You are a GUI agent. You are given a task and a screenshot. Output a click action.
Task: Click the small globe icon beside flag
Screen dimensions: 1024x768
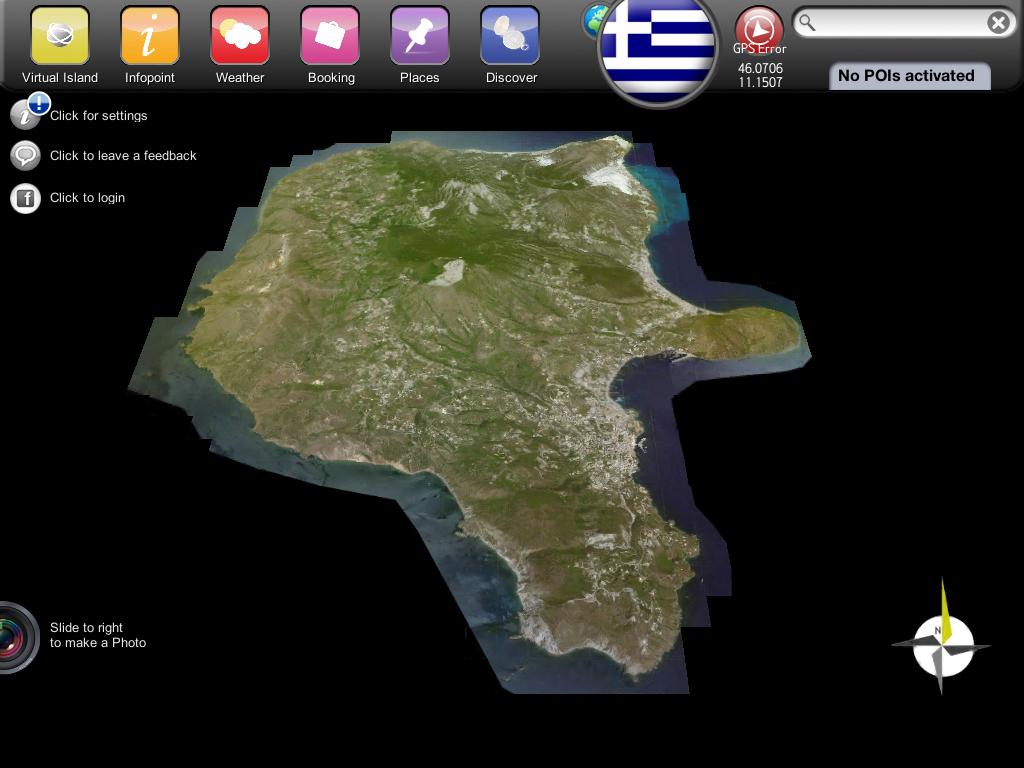click(593, 21)
